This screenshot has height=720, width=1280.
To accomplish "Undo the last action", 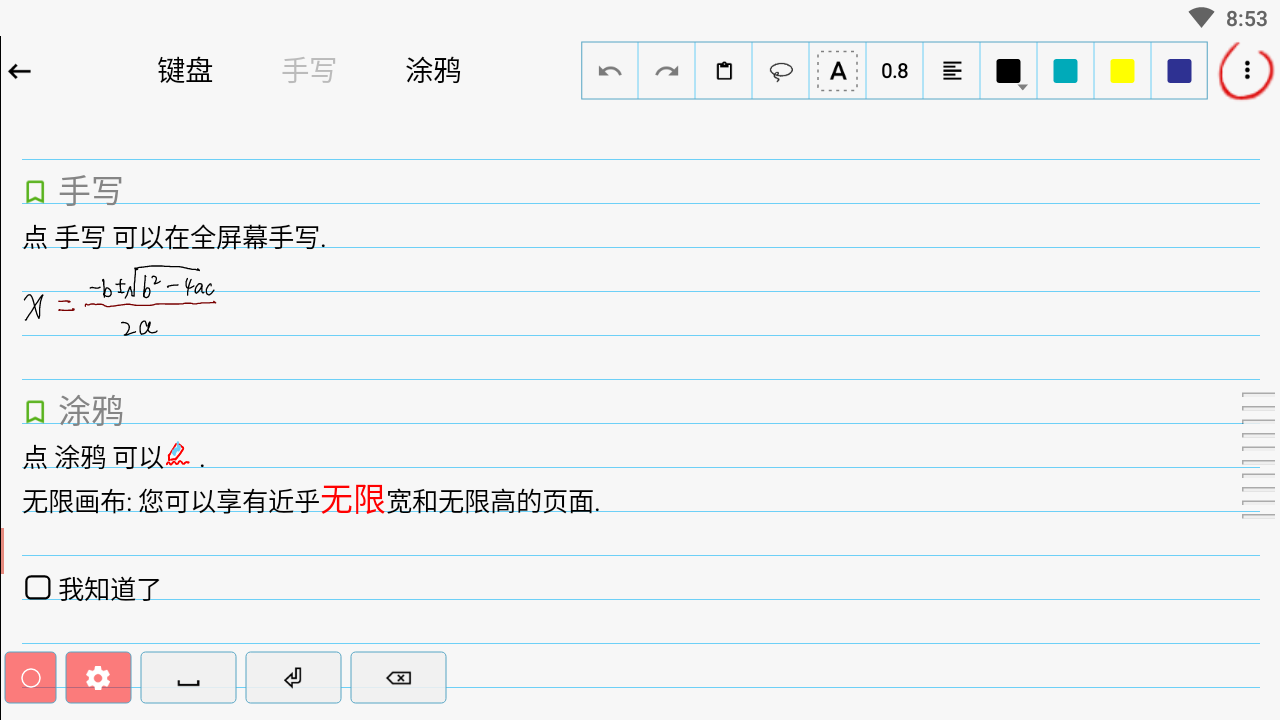I will click(610, 71).
